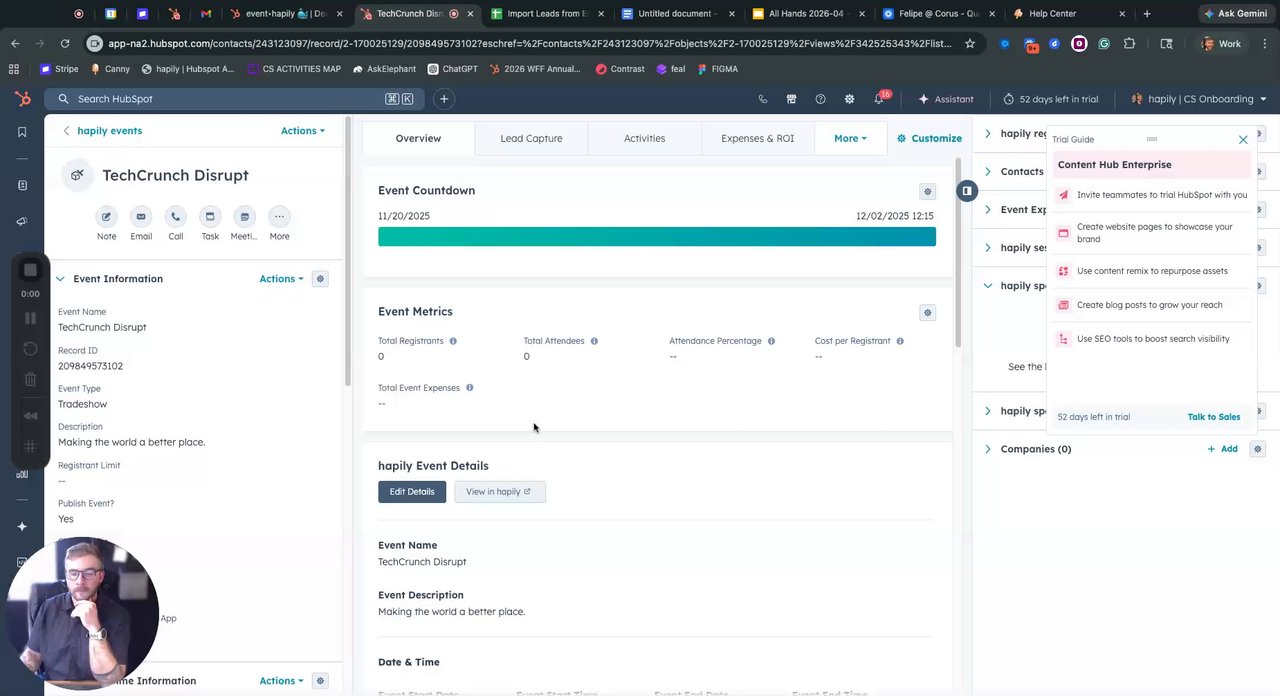Close the Trial Guide panel
Screen dimensions: 1280x696
1243,140
